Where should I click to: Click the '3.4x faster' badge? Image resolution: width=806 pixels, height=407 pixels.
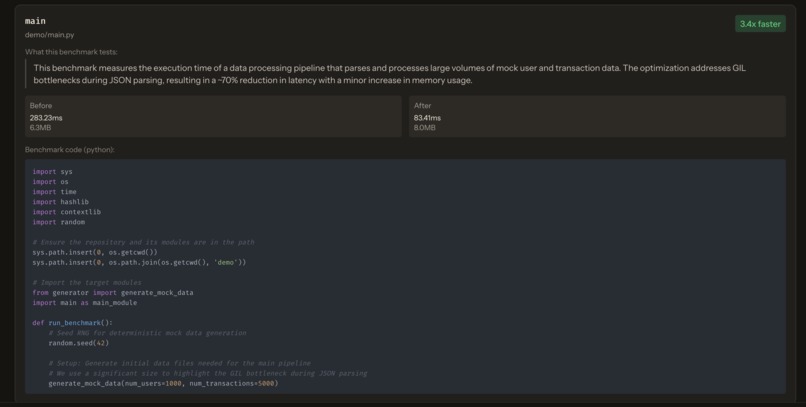point(760,24)
